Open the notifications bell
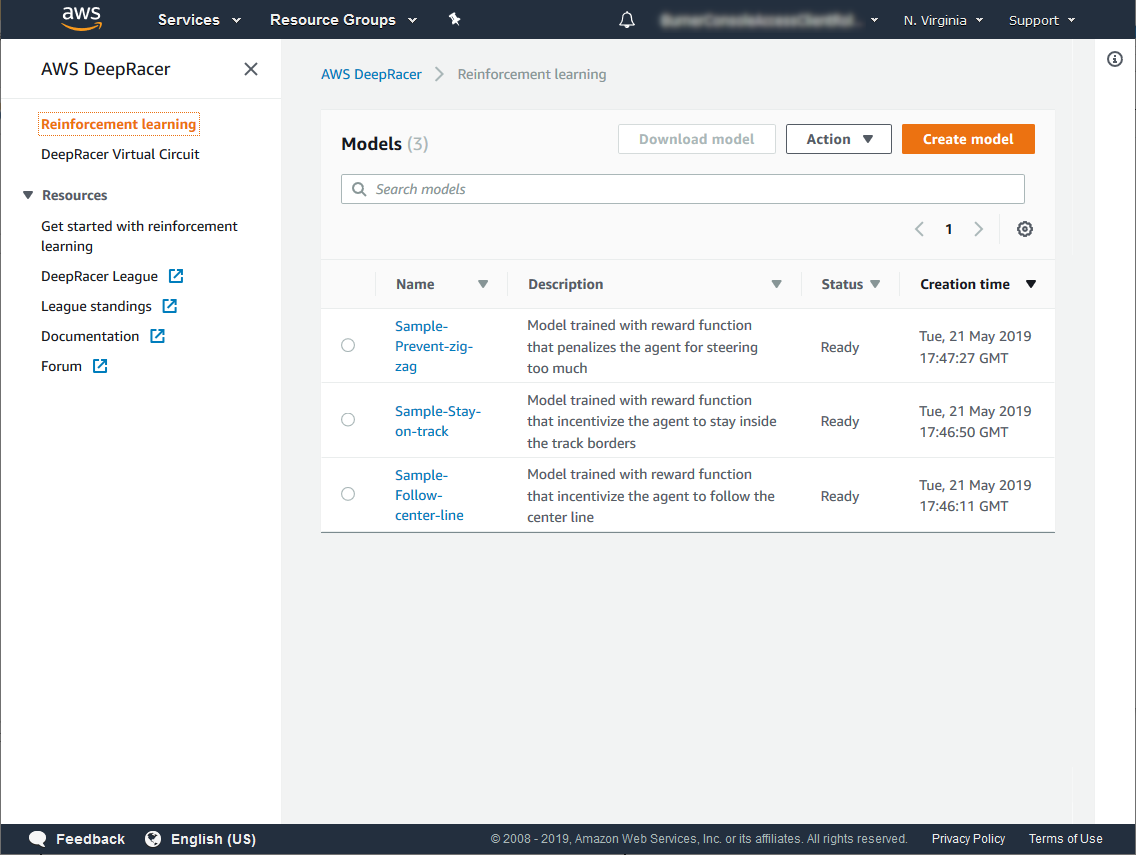The image size is (1136, 855). tap(627, 20)
